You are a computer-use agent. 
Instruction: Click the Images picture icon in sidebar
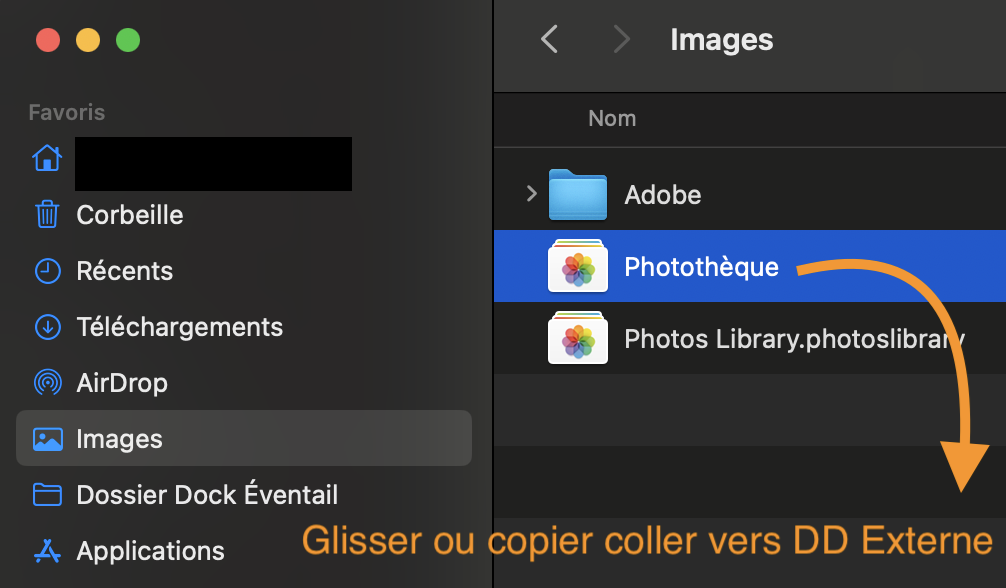47,439
